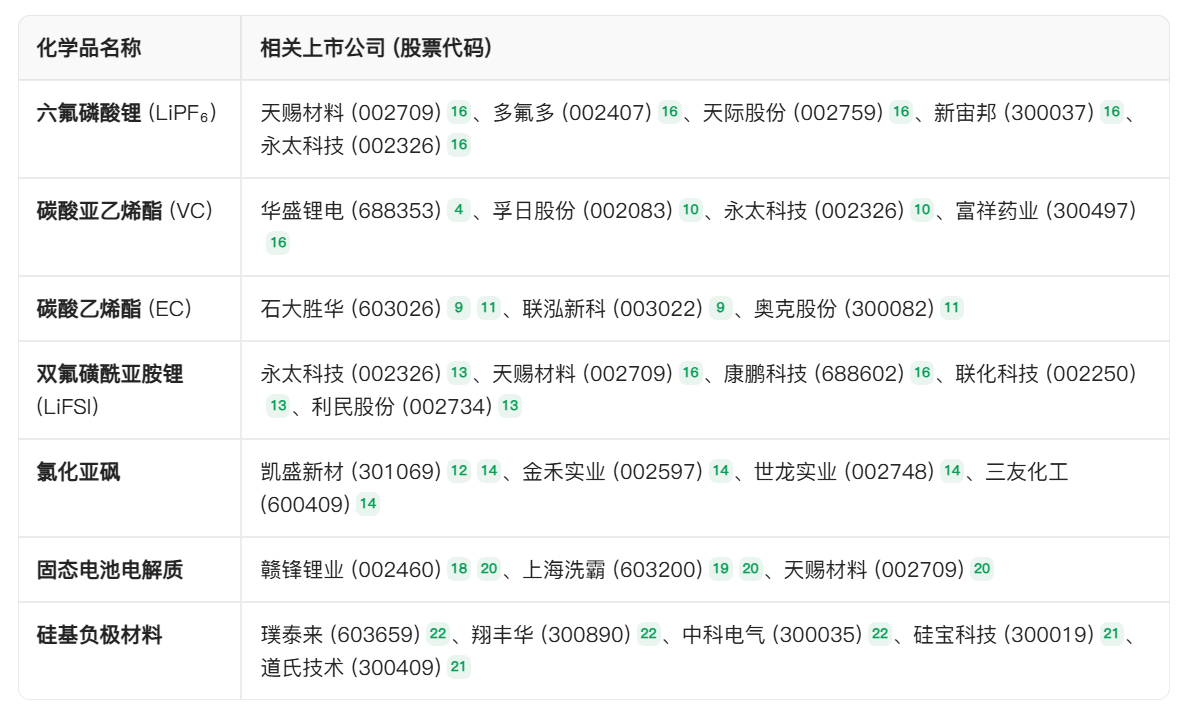
Task: Open citation 22 after 璞泰来 (603659)
Action: (x=438, y=634)
